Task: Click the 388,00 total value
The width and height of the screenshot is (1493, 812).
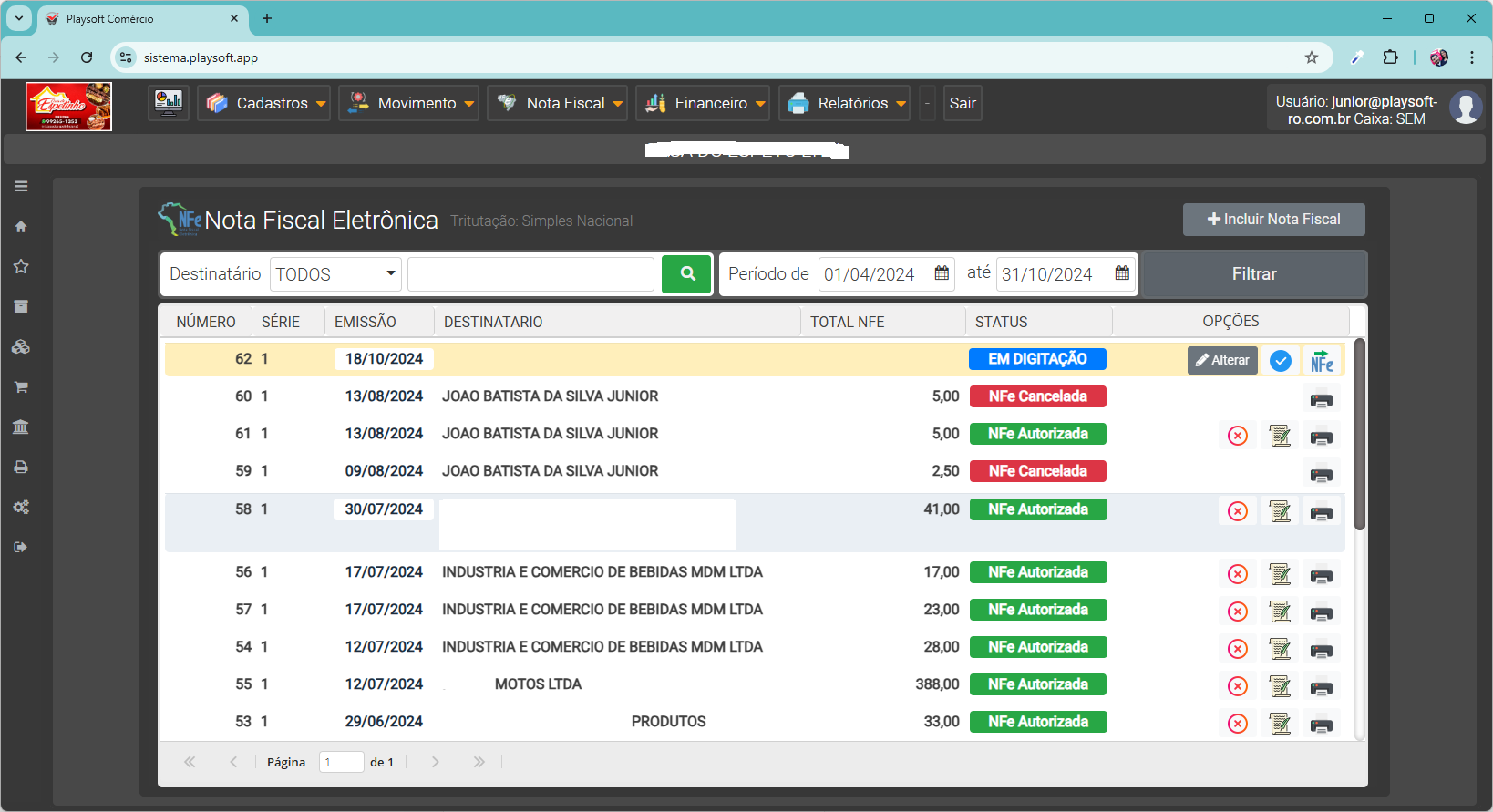Action: tap(937, 684)
